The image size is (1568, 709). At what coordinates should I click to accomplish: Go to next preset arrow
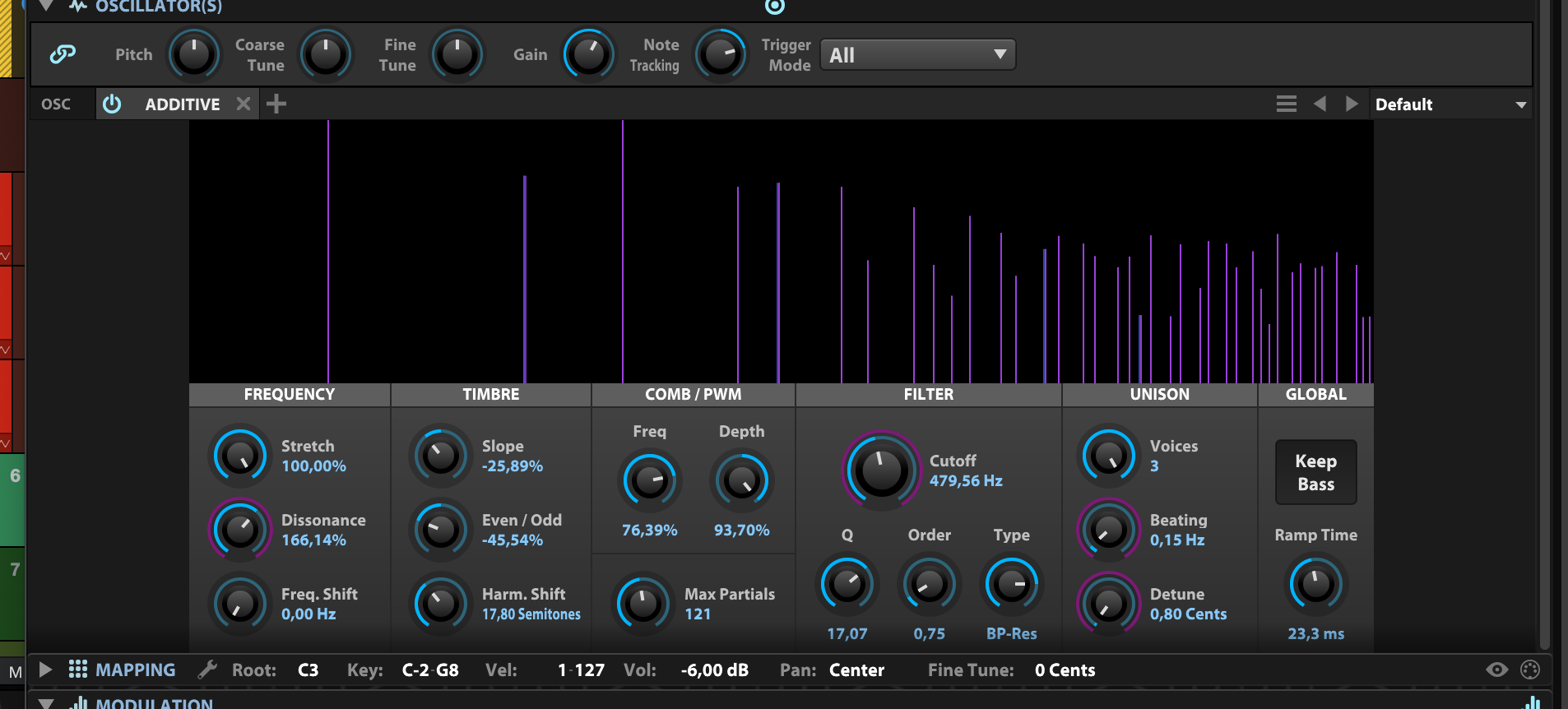tap(1351, 104)
